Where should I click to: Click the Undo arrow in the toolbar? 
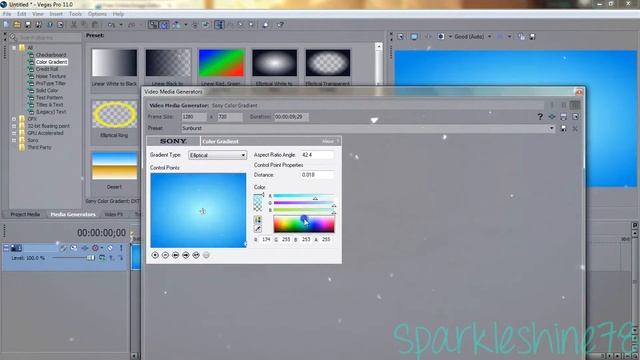(111, 25)
